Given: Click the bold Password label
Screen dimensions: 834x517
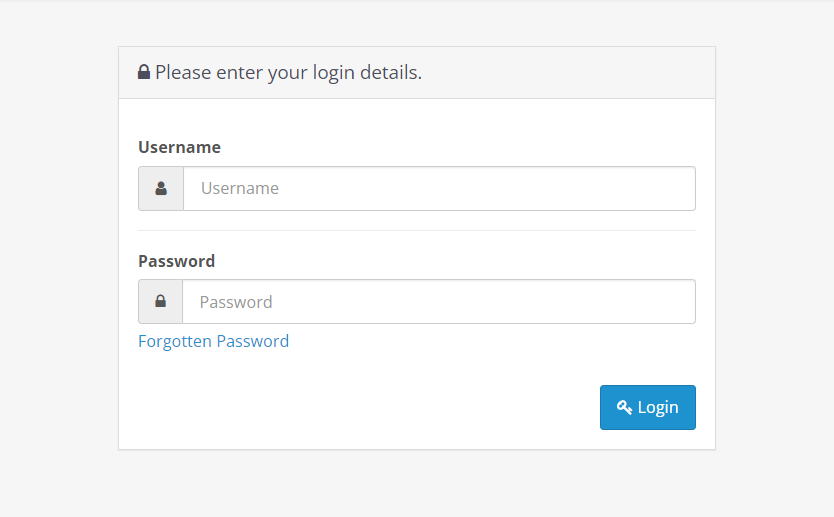Looking at the screenshot, I should [x=176, y=261].
